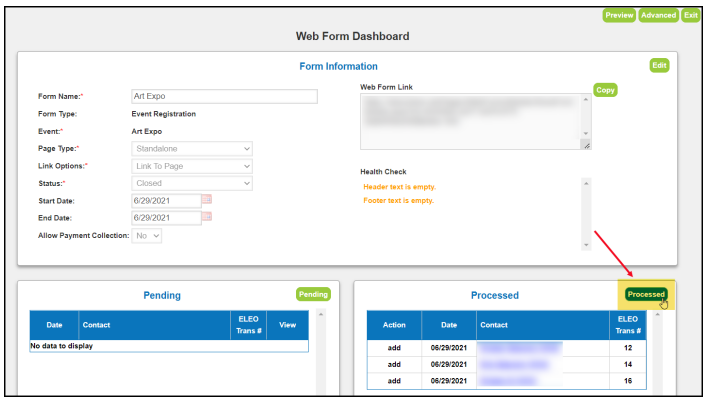Click the Start Date field
The height and width of the screenshot is (398, 711).
[166, 201]
